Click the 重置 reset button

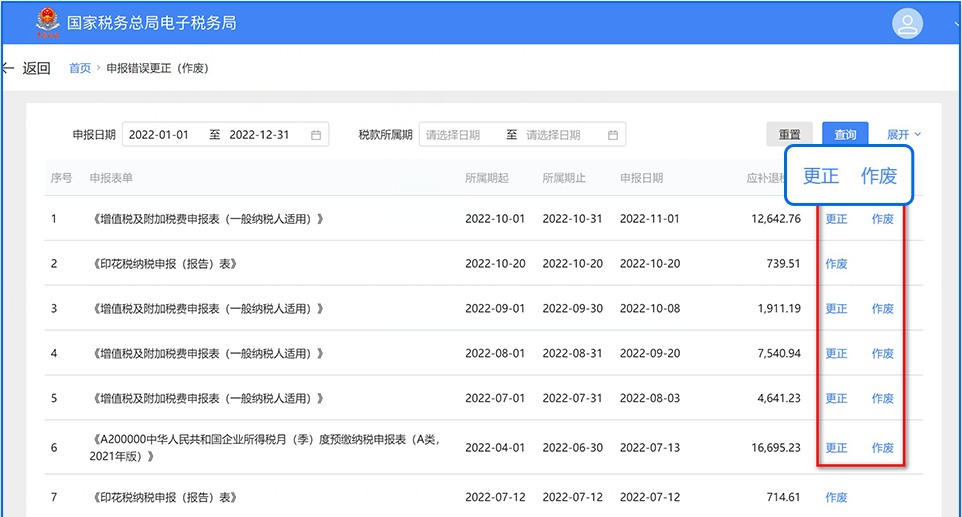[x=789, y=135]
